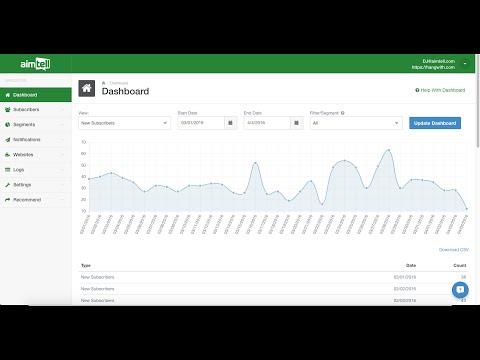Open the Notifications sidebar menu
Viewport: 480px width, 360px height.
click(36, 140)
